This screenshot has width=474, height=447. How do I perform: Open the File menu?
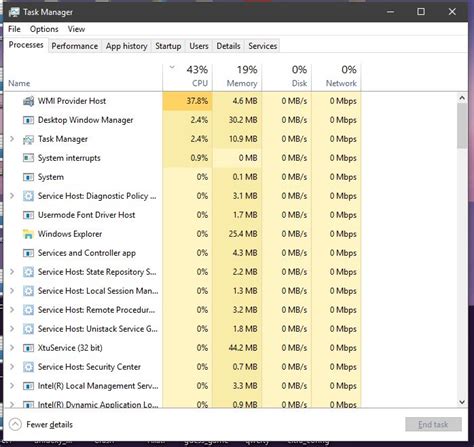(14, 29)
